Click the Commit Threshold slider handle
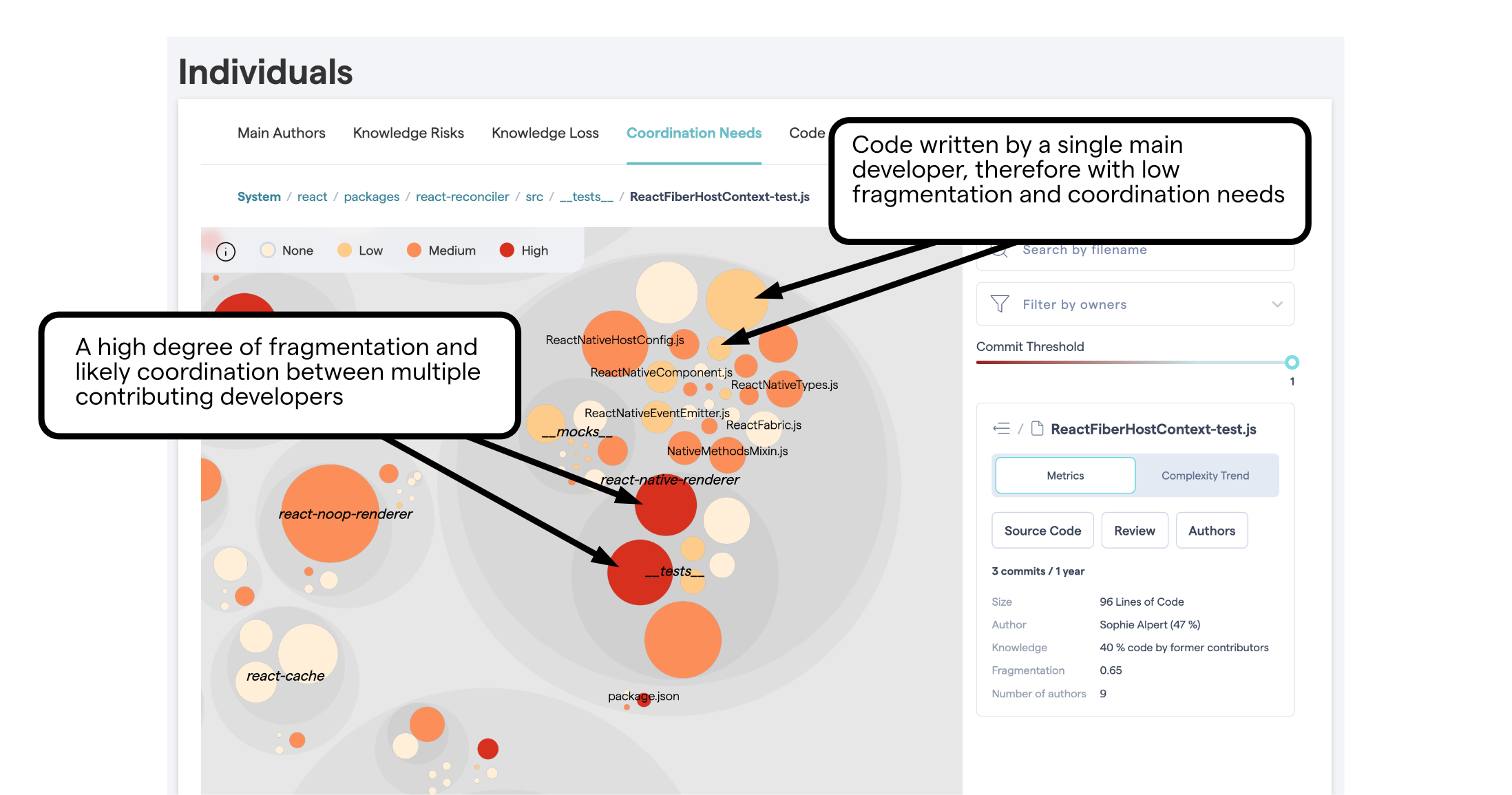 tap(1292, 362)
